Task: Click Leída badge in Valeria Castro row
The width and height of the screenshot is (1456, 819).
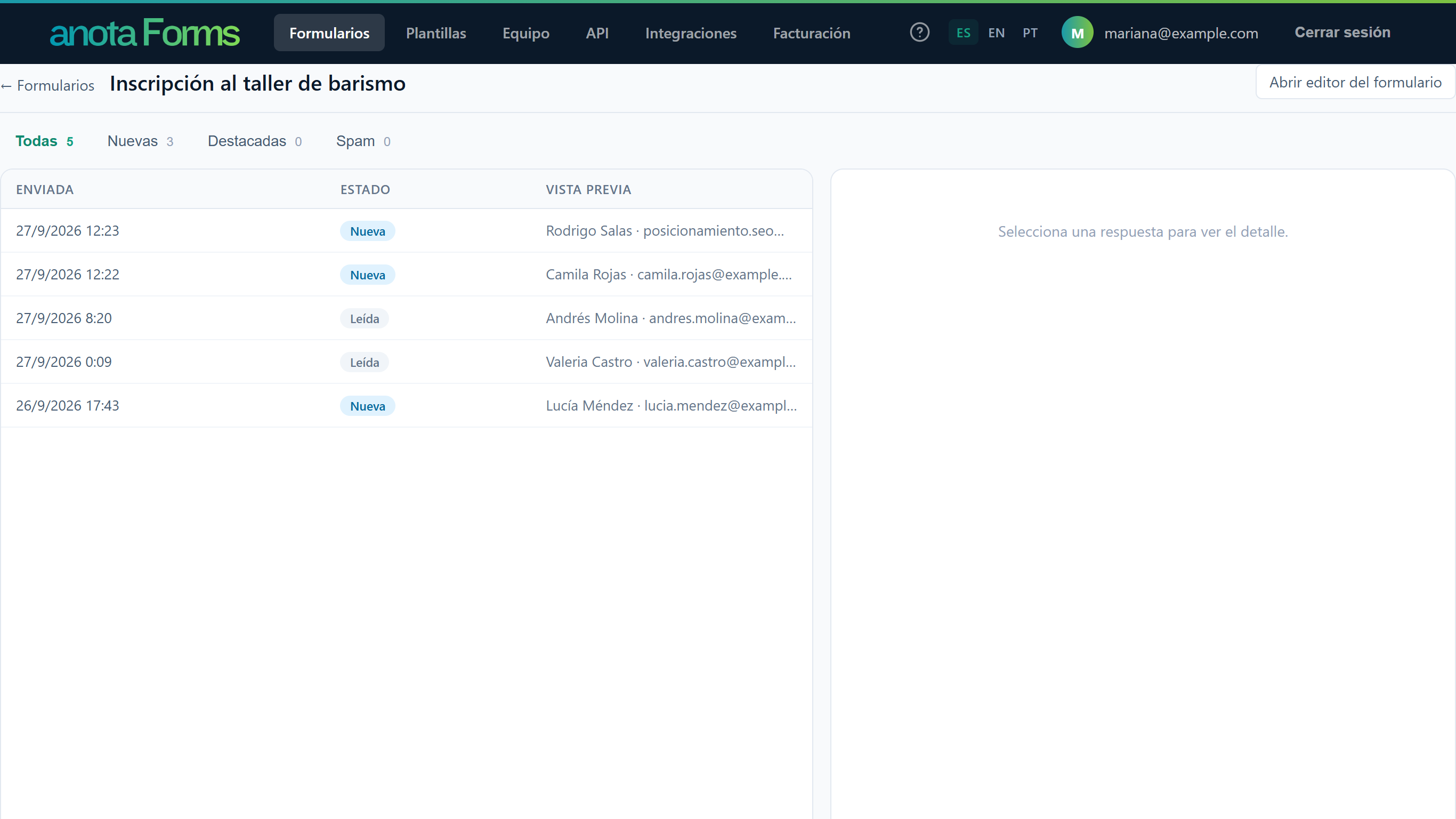Action: coord(364,362)
